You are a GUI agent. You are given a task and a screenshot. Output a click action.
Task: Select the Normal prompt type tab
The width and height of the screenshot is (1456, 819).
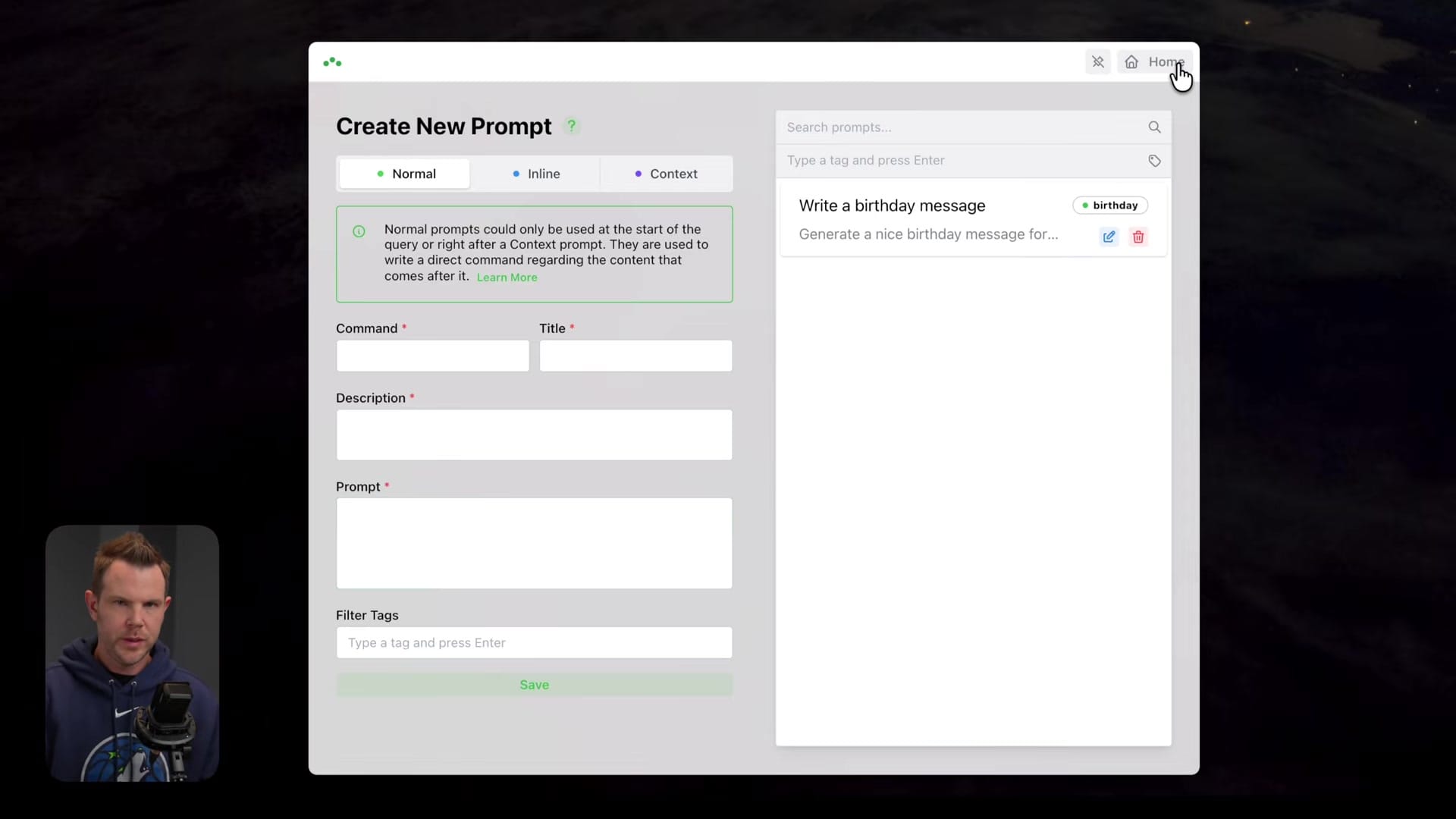click(x=405, y=174)
